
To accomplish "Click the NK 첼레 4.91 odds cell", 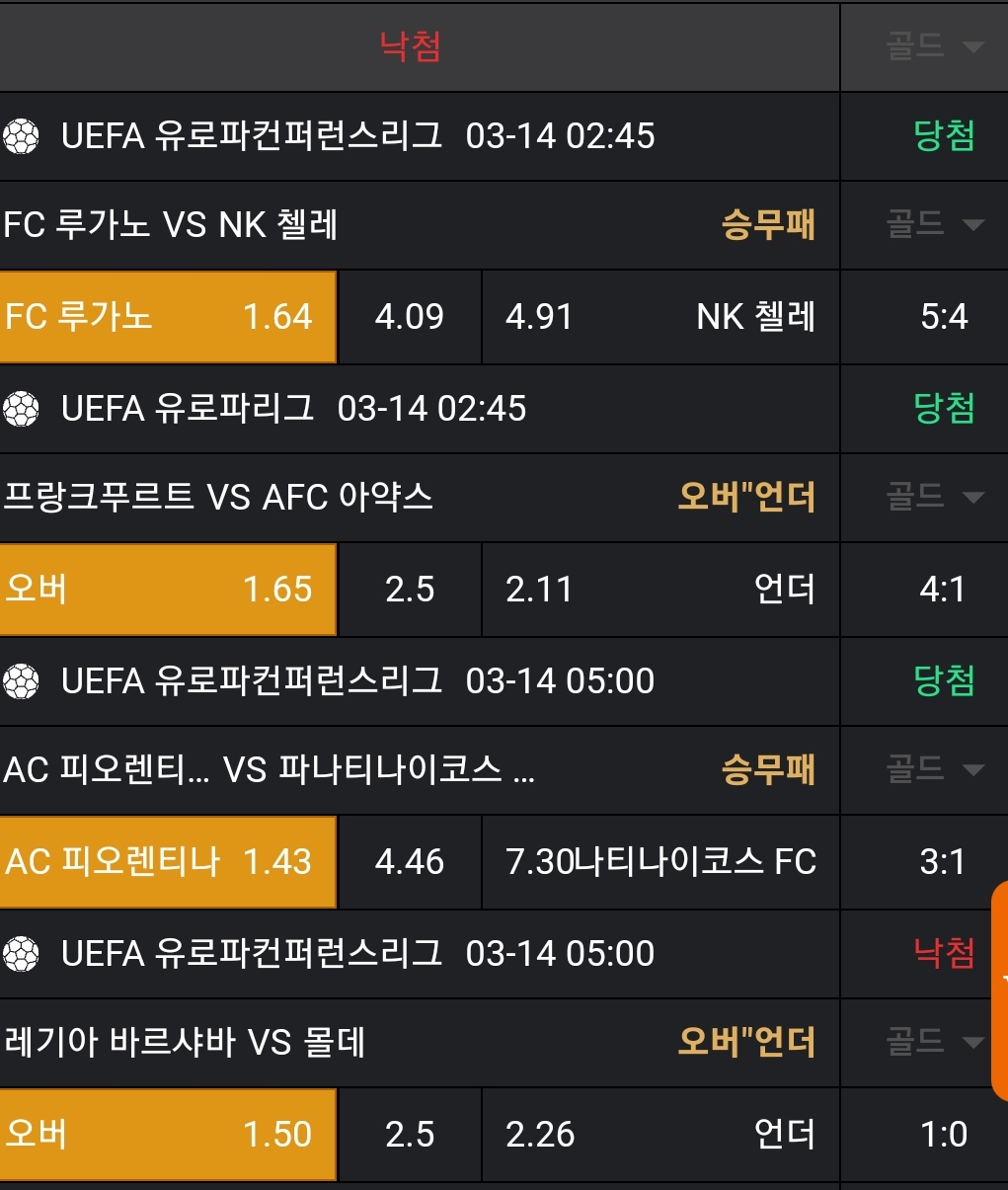I will (x=659, y=317).
